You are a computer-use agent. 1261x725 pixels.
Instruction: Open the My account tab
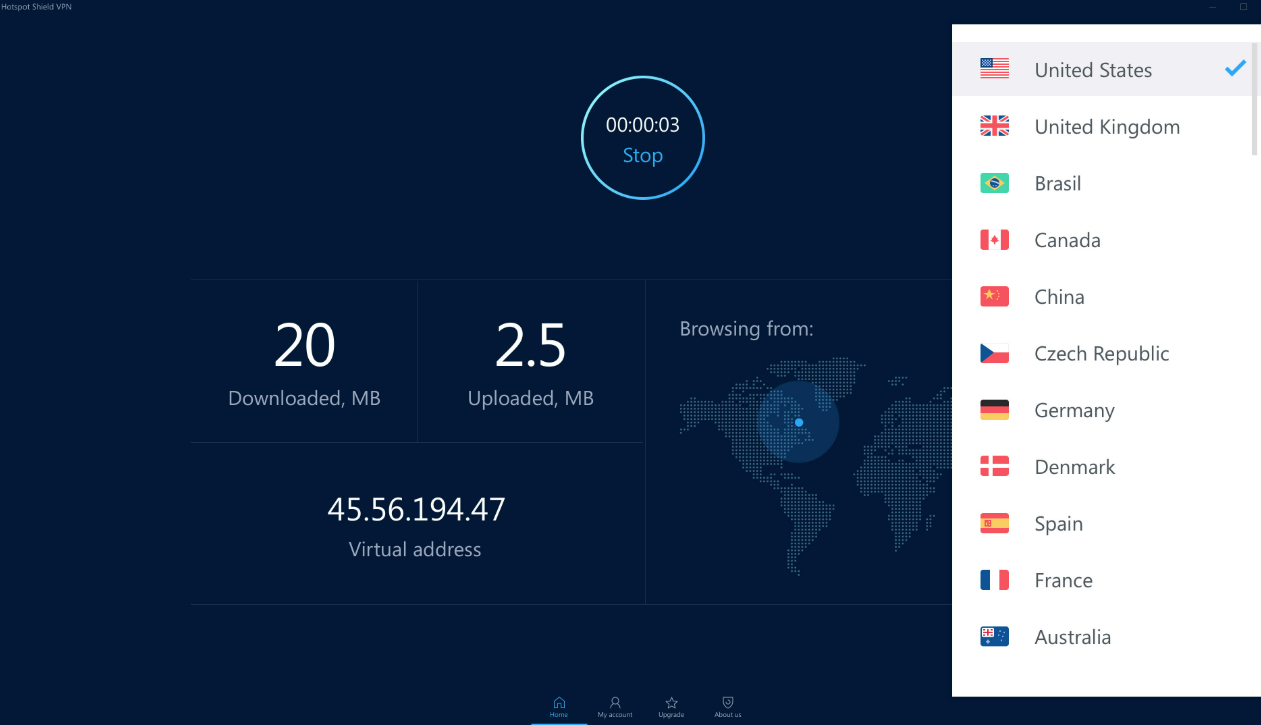615,703
